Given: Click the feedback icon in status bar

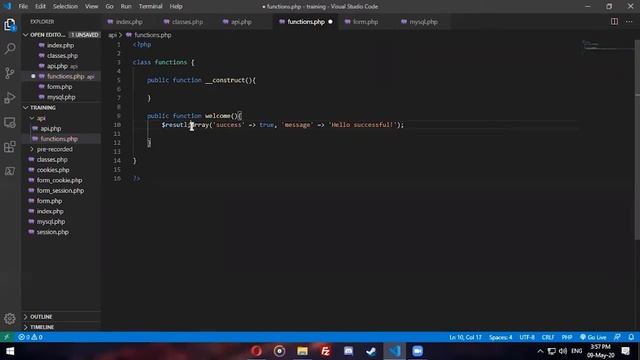Looking at the screenshot, I should pyautogui.click(x=618, y=337).
